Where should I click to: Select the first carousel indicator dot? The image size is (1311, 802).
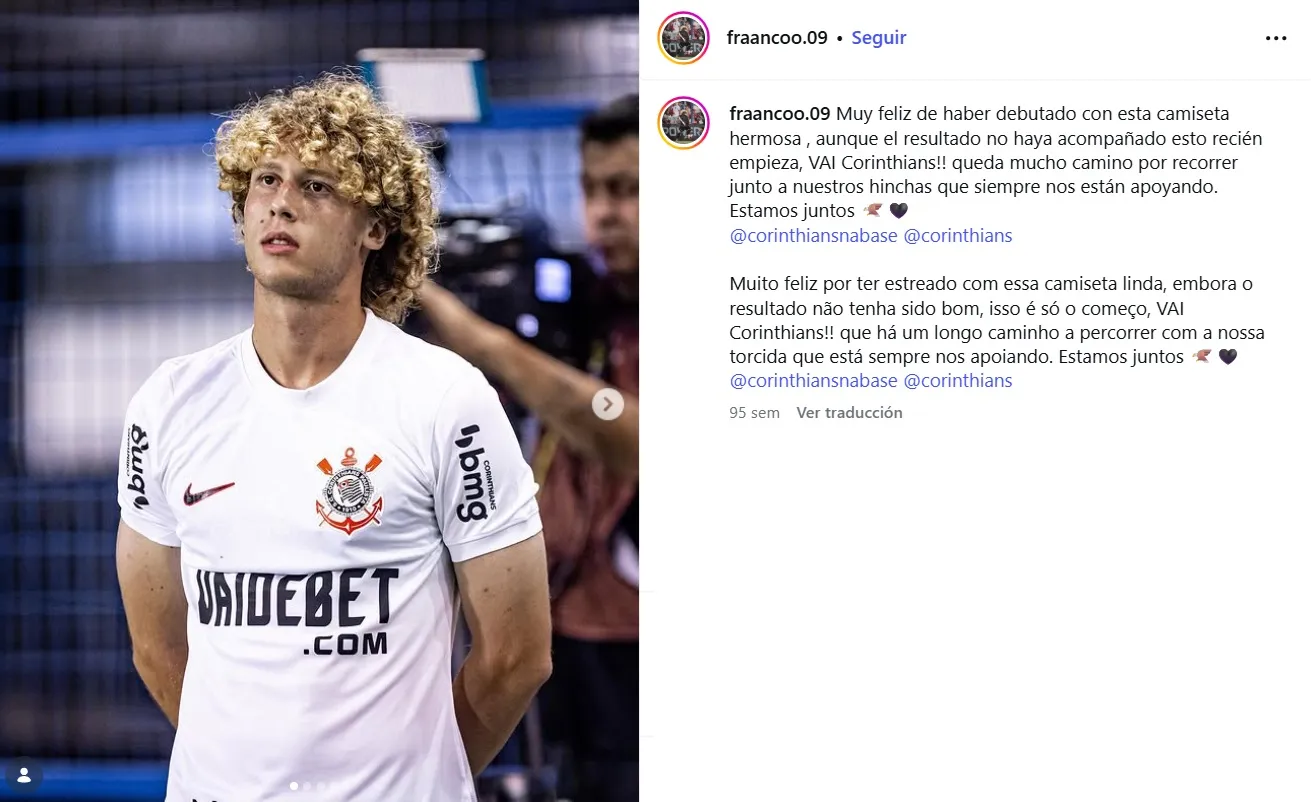tap(294, 786)
